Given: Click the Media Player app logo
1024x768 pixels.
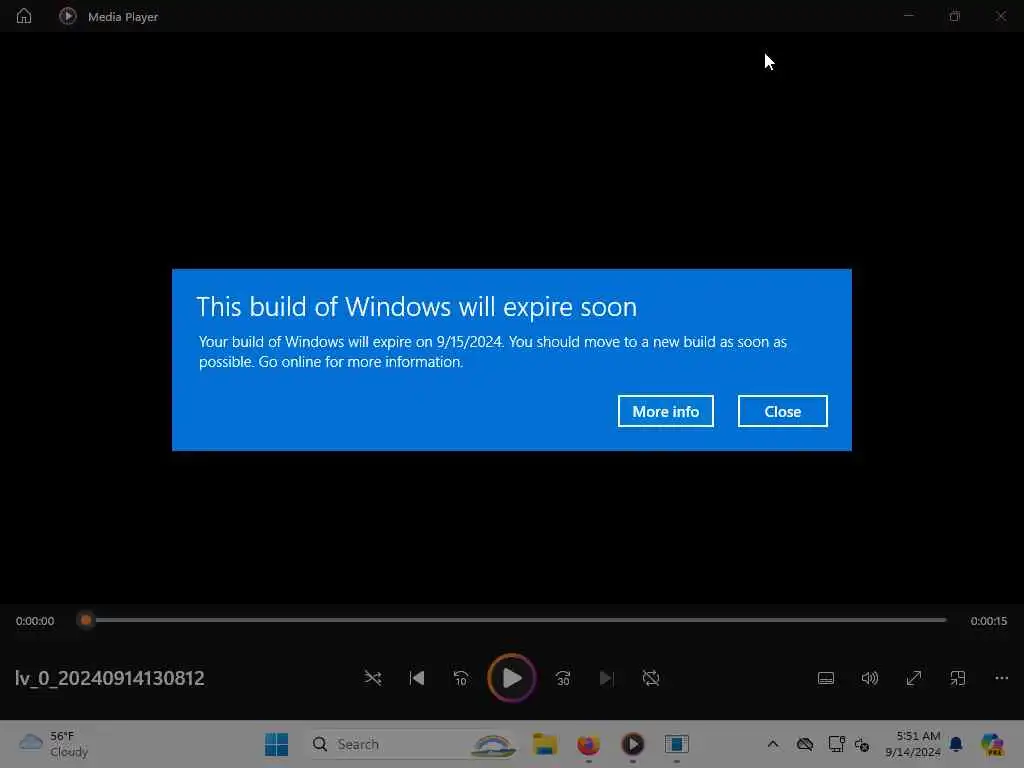Looking at the screenshot, I should [x=67, y=16].
